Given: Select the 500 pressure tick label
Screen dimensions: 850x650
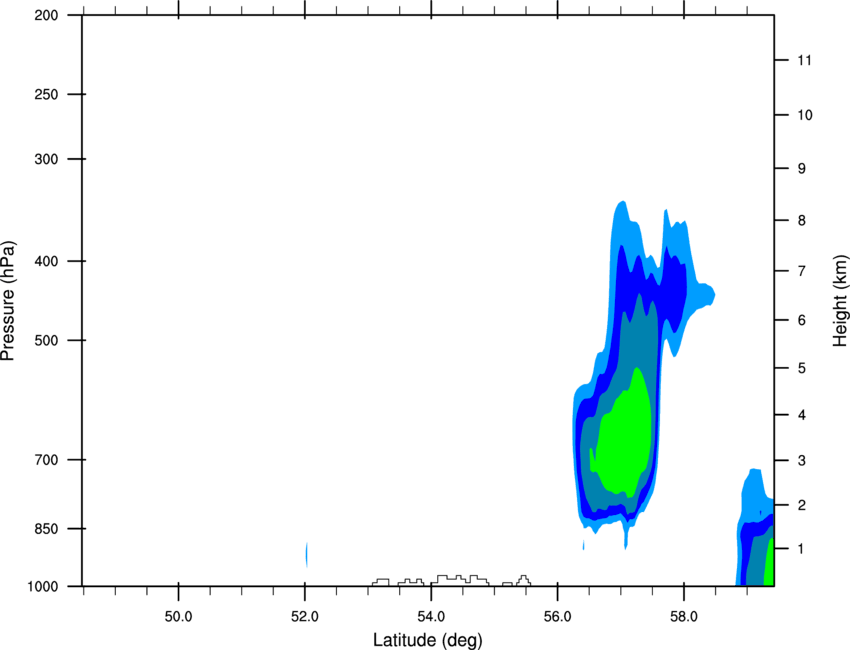Looking at the screenshot, I should point(46,340).
